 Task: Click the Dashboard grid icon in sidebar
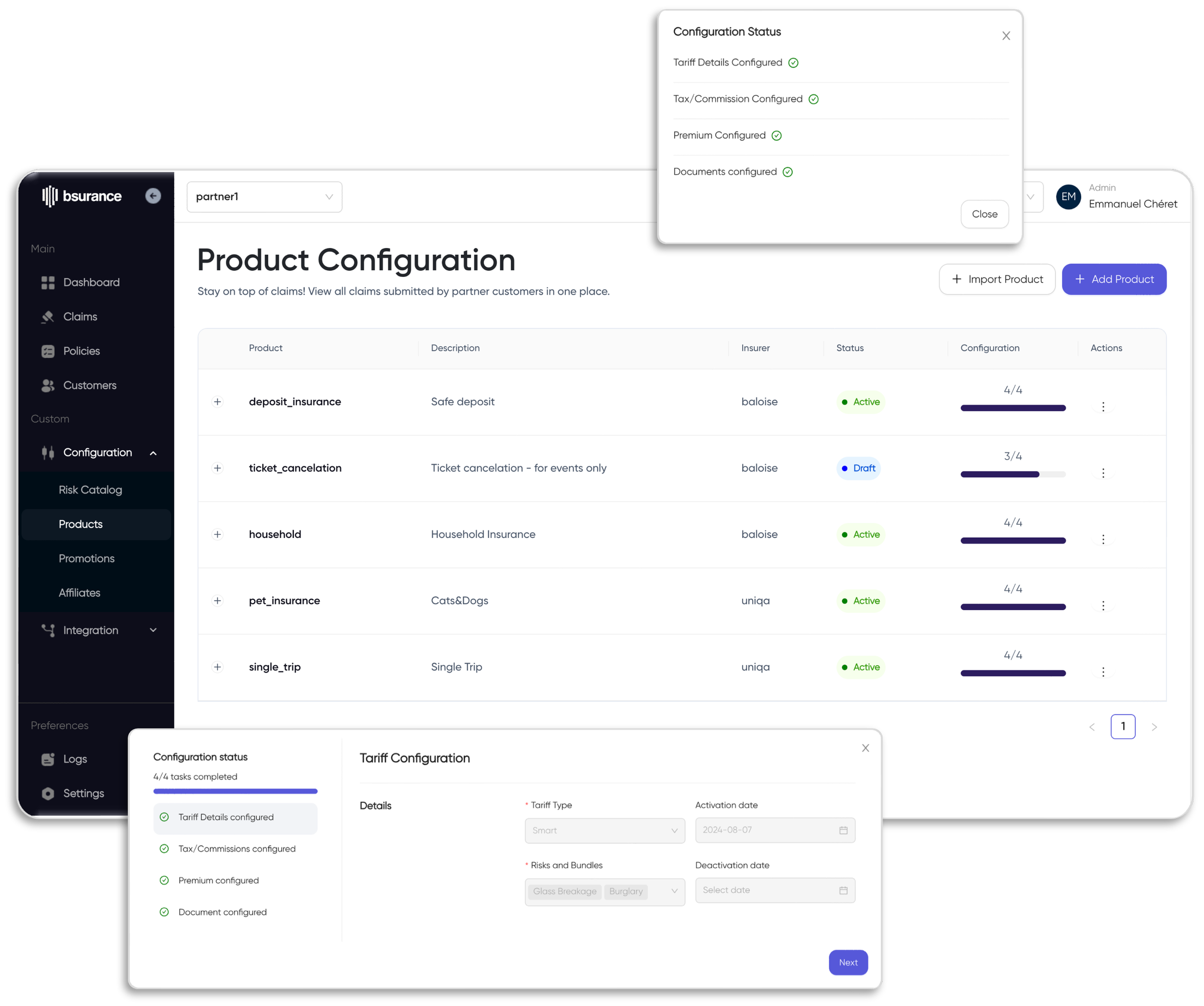(x=48, y=283)
